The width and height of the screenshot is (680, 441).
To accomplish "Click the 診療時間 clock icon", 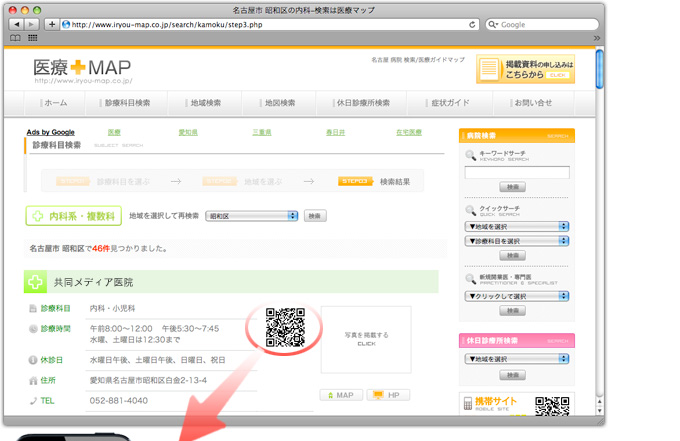I will (x=33, y=329).
